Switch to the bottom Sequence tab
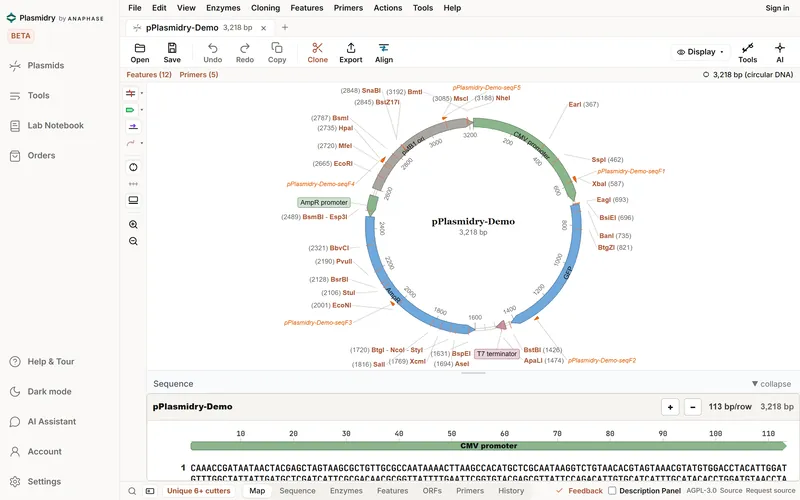 click(297, 491)
